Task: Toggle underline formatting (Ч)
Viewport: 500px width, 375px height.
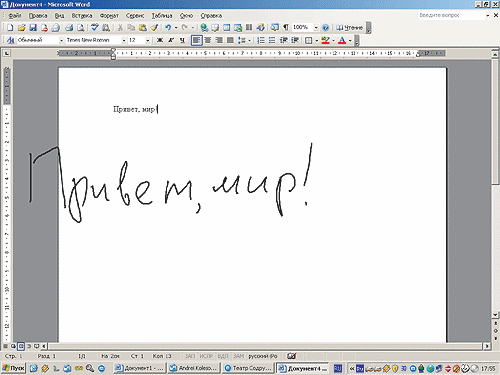Action: point(182,40)
